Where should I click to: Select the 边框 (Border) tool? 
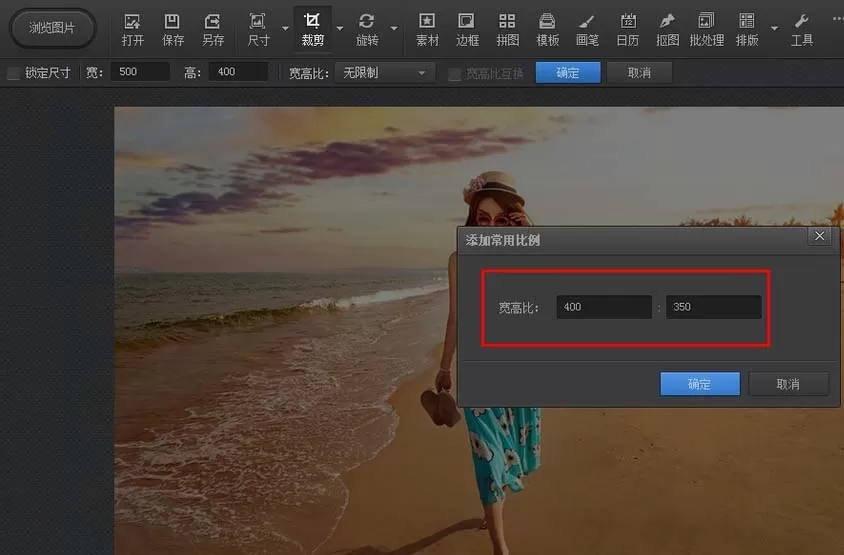click(x=467, y=30)
